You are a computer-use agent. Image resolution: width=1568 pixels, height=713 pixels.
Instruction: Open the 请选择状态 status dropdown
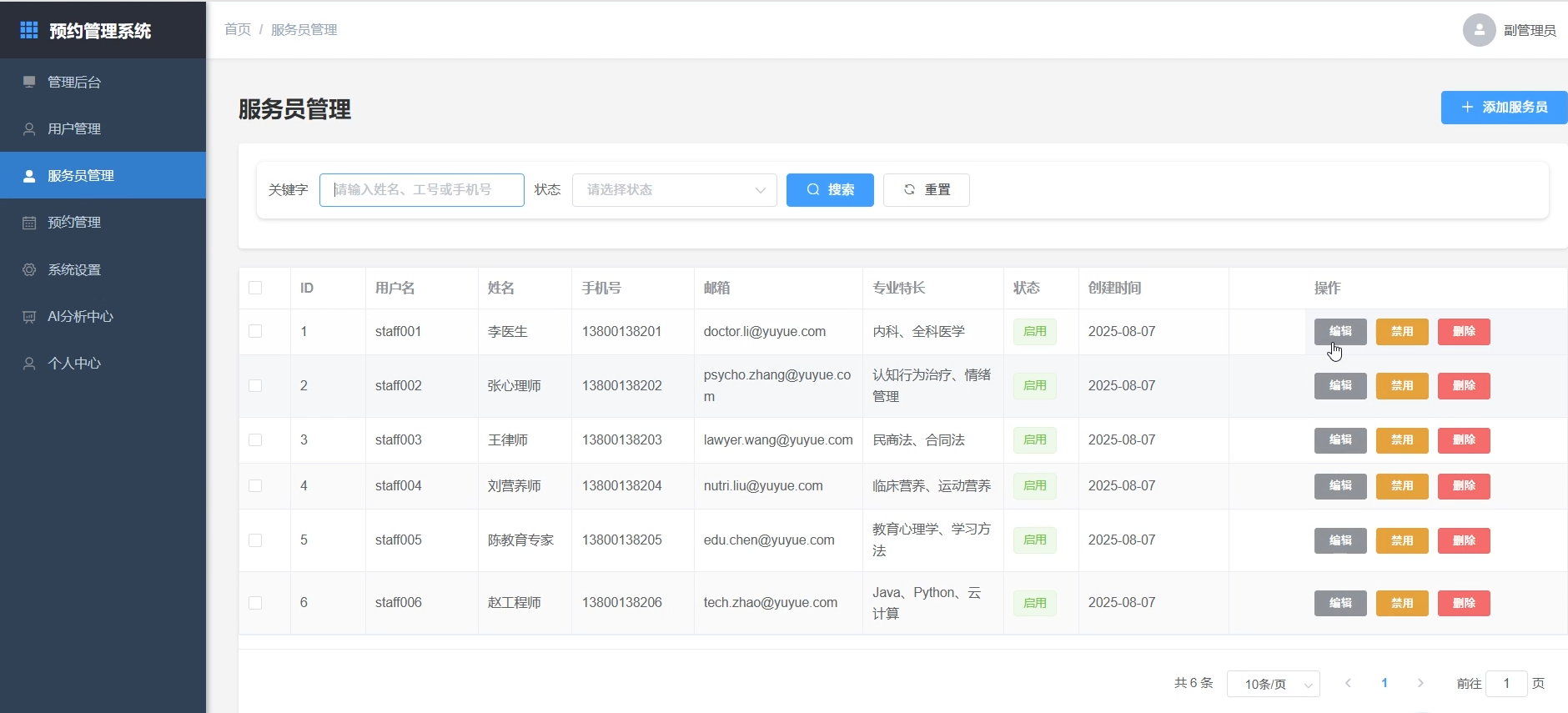(674, 189)
